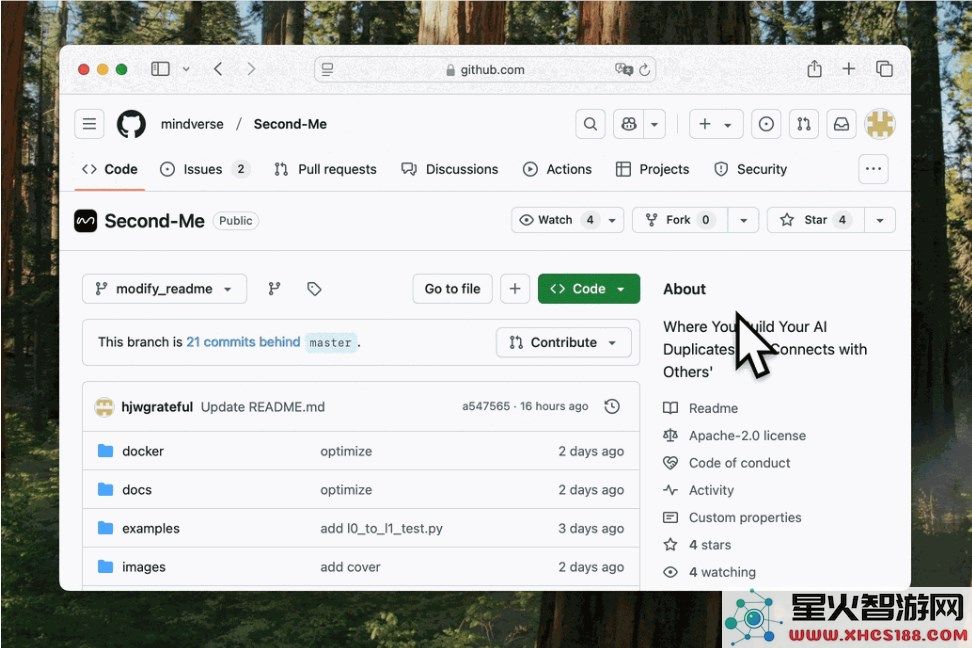Open the docs folder
The width and height of the screenshot is (972, 648).
(x=137, y=490)
